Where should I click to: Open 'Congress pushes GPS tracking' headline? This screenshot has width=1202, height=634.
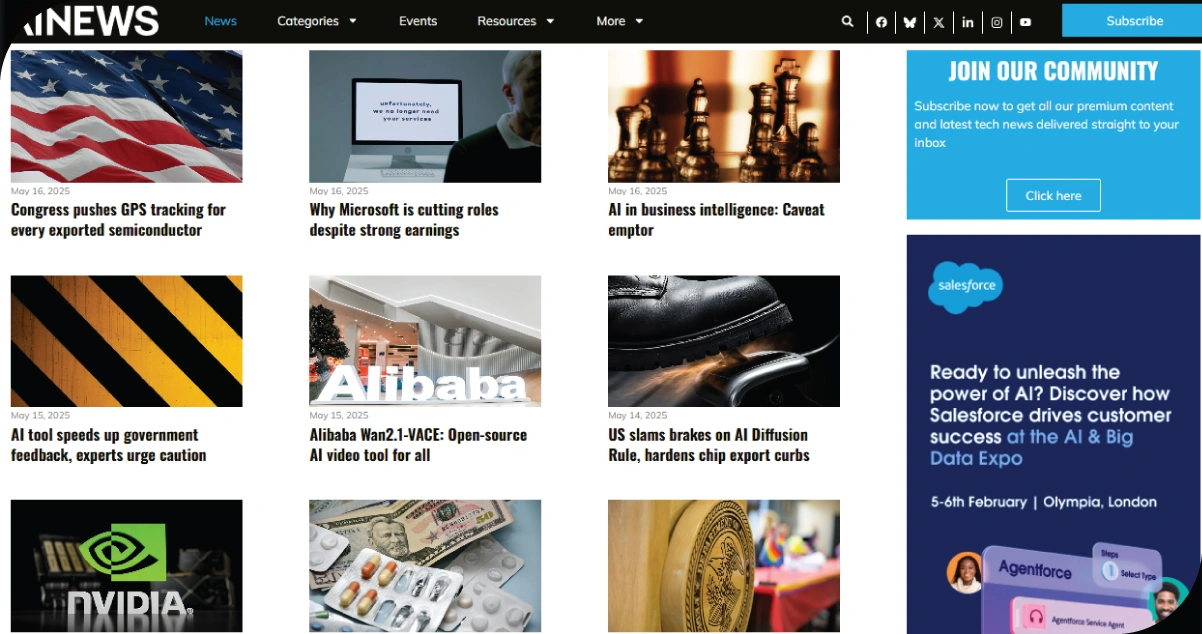(118, 219)
